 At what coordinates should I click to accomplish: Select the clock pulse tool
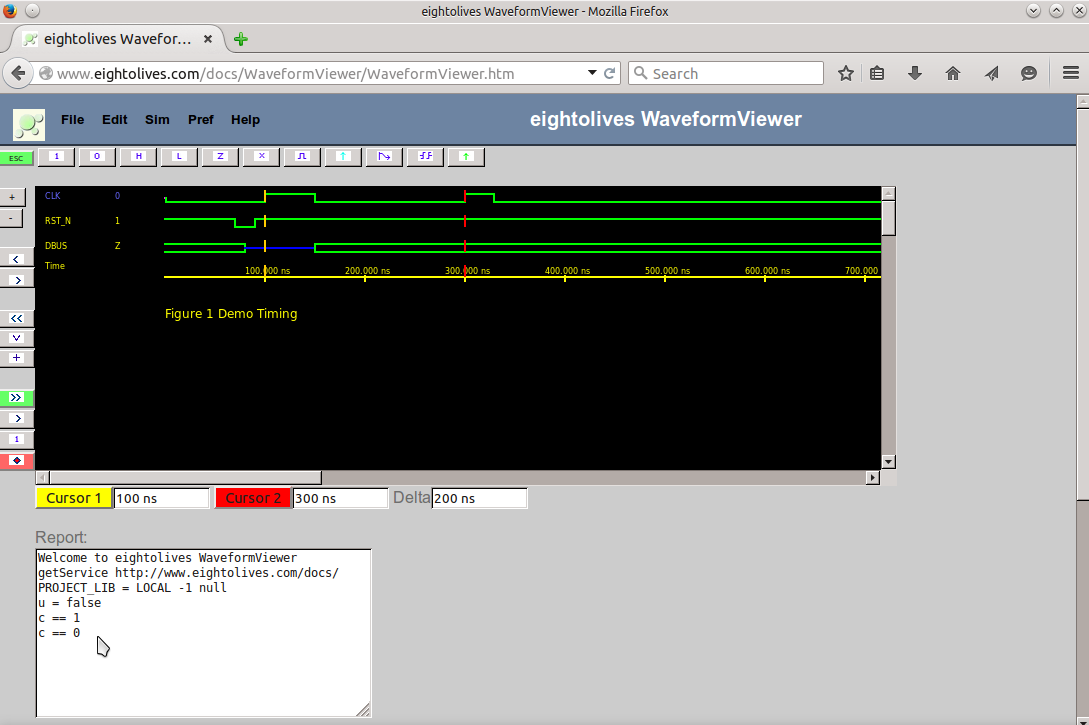coord(302,156)
